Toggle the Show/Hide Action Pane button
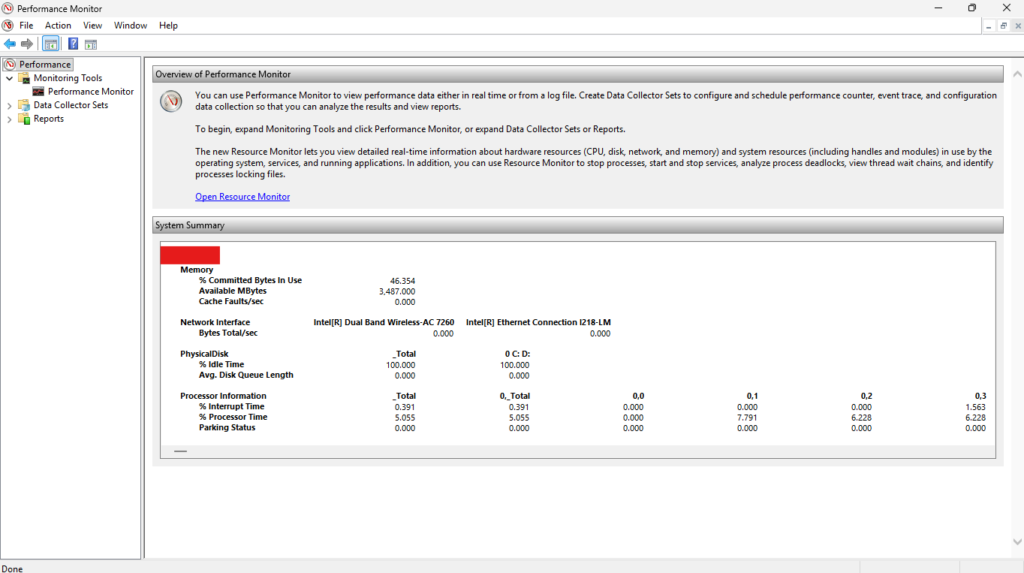 point(91,44)
